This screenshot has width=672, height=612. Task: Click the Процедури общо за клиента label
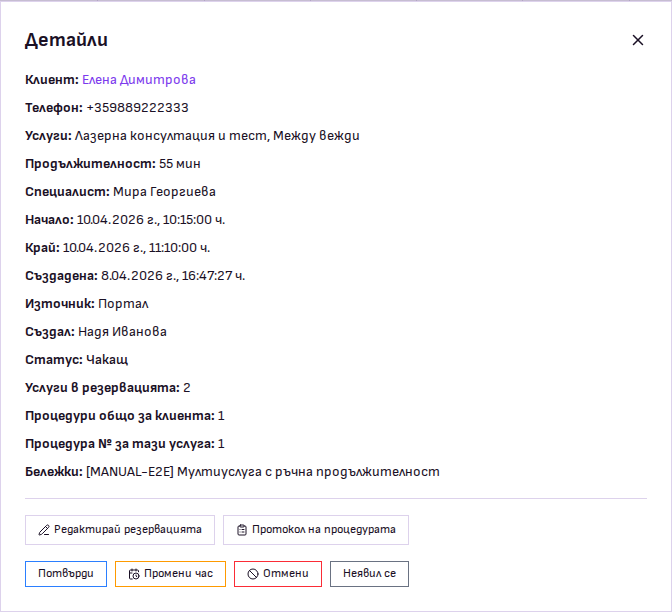click(x=120, y=416)
